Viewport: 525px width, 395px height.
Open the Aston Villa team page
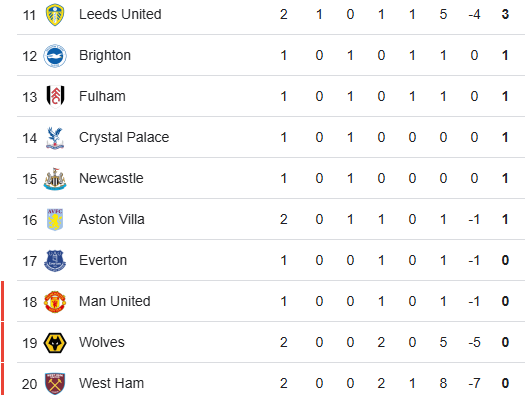point(112,220)
